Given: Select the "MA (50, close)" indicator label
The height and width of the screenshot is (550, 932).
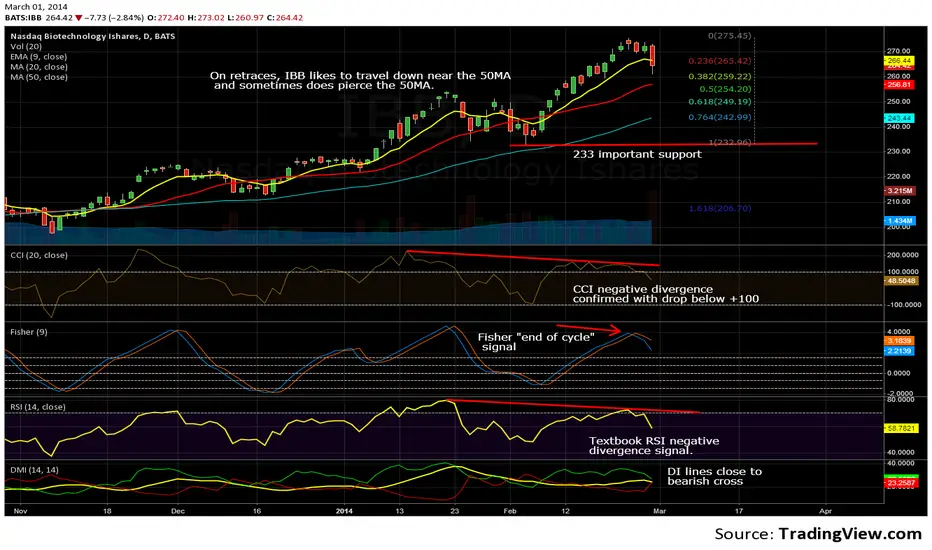Looking at the screenshot, I should pos(38,77).
